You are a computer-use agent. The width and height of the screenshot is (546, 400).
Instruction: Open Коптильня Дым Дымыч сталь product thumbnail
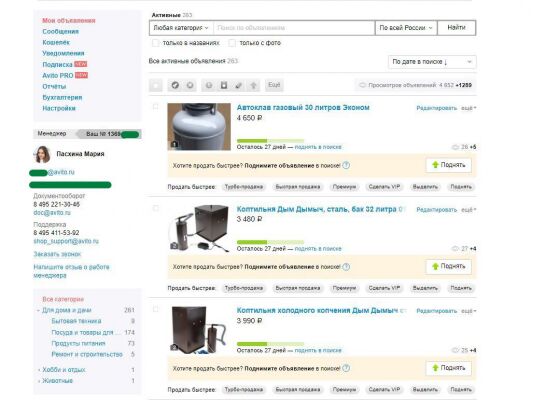199,228
